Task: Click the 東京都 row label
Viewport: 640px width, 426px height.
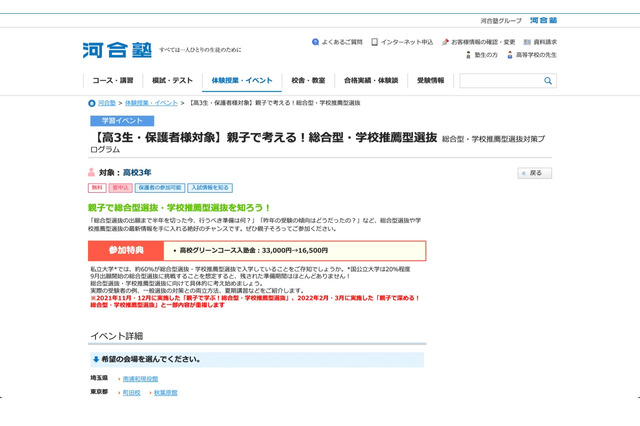Action: coord(99,392)
